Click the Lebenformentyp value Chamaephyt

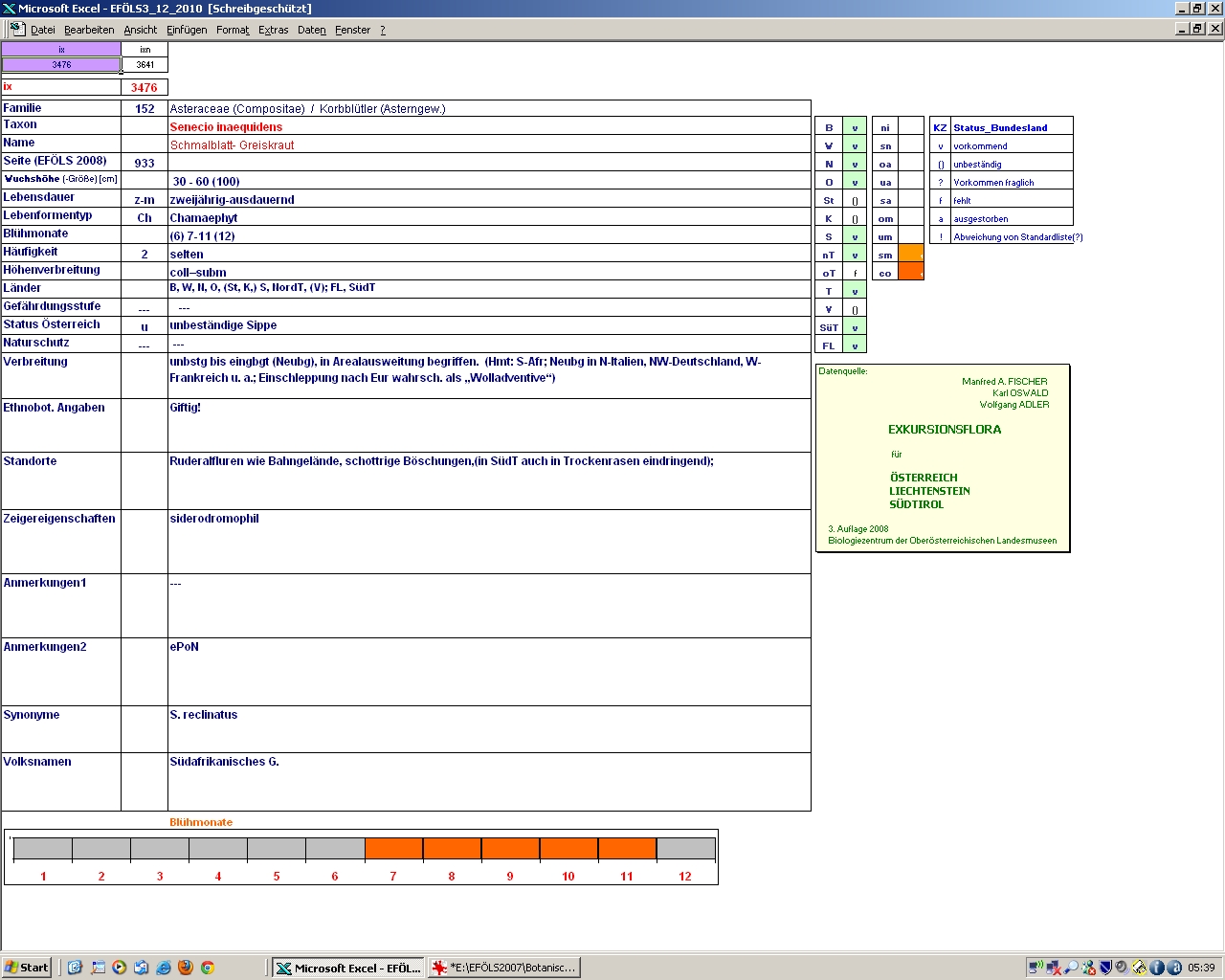(x=203, y=217)
